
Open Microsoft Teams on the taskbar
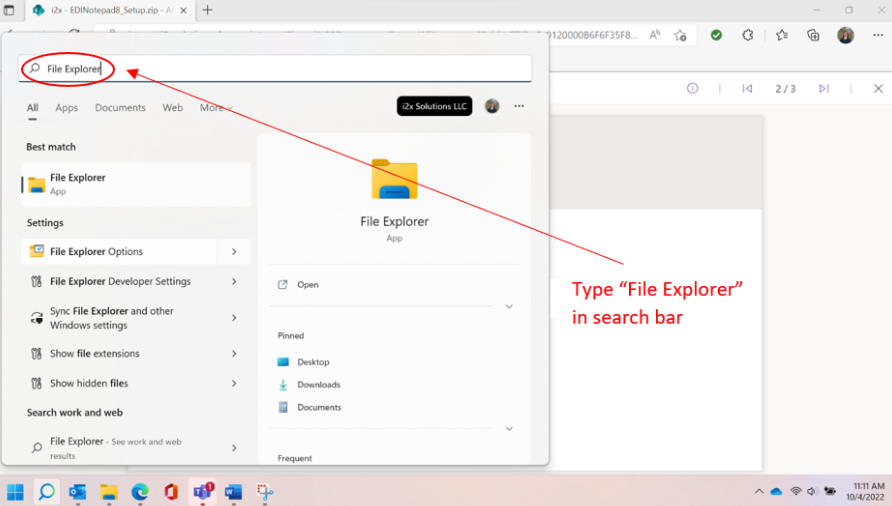tap(203, 491)
